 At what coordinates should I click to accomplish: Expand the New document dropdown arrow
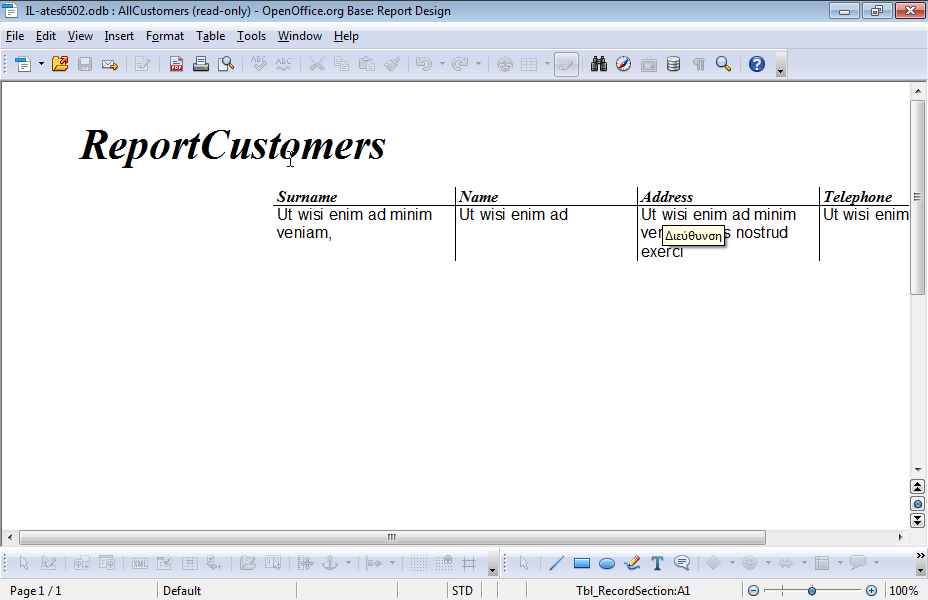tap(41, 64)
